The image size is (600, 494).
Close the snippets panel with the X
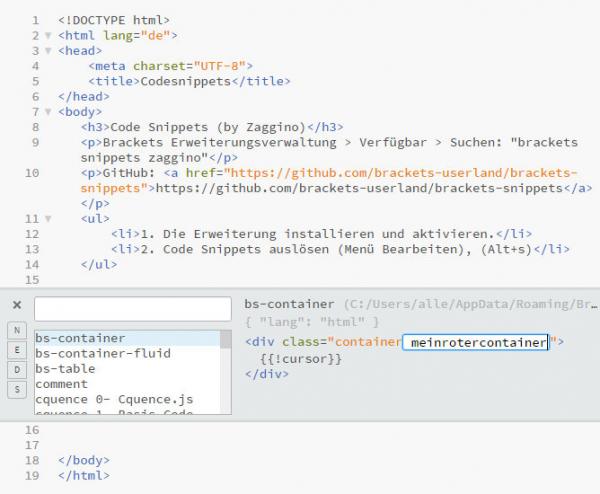17,304
